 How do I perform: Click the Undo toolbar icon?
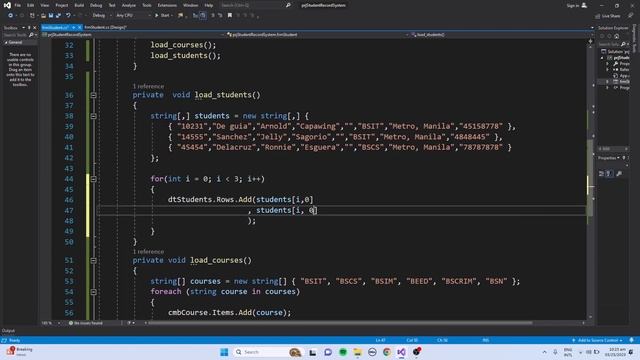coord(68,16)
